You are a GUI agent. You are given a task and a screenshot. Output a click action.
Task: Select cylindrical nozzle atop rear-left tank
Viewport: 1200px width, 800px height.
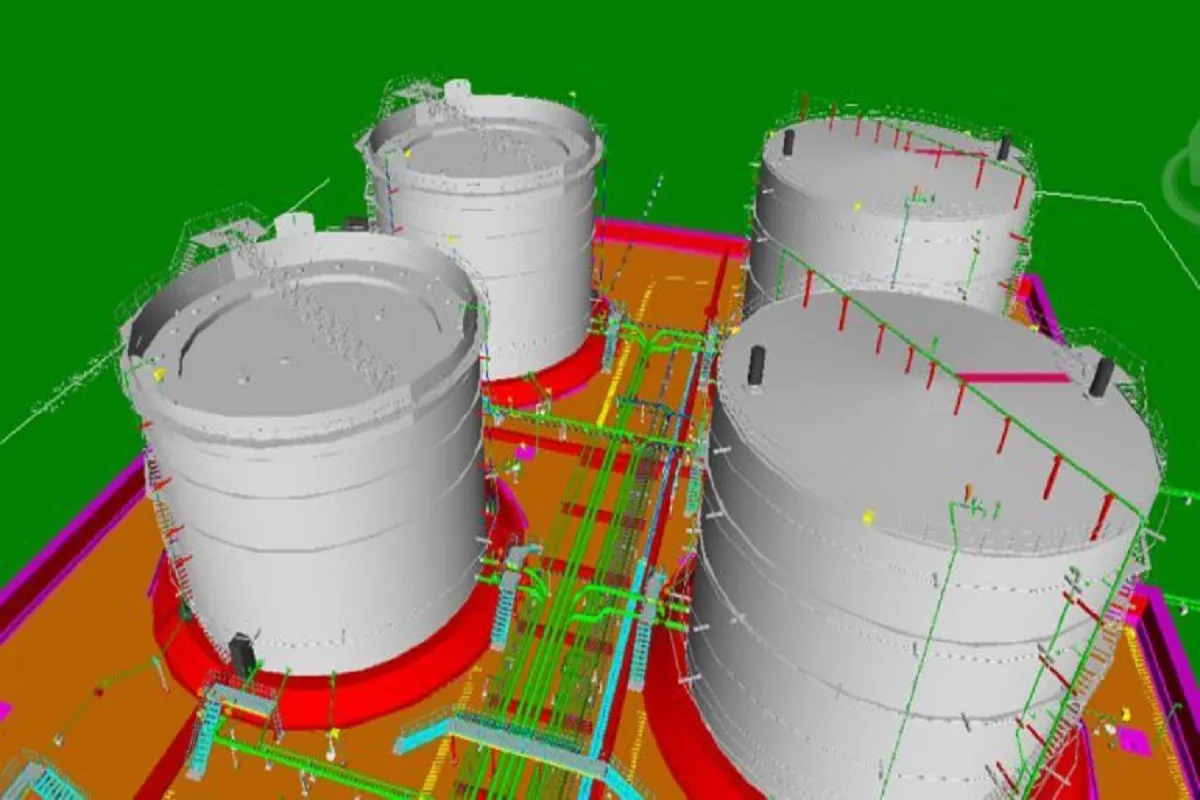coord(459,91)
